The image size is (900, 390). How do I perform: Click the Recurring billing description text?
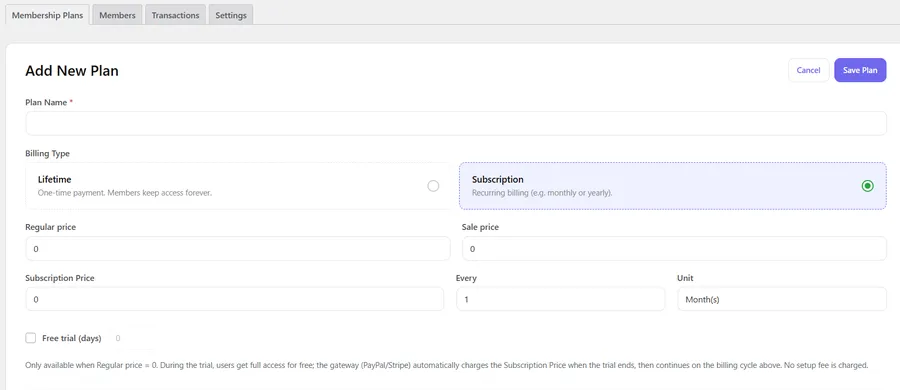542,193
